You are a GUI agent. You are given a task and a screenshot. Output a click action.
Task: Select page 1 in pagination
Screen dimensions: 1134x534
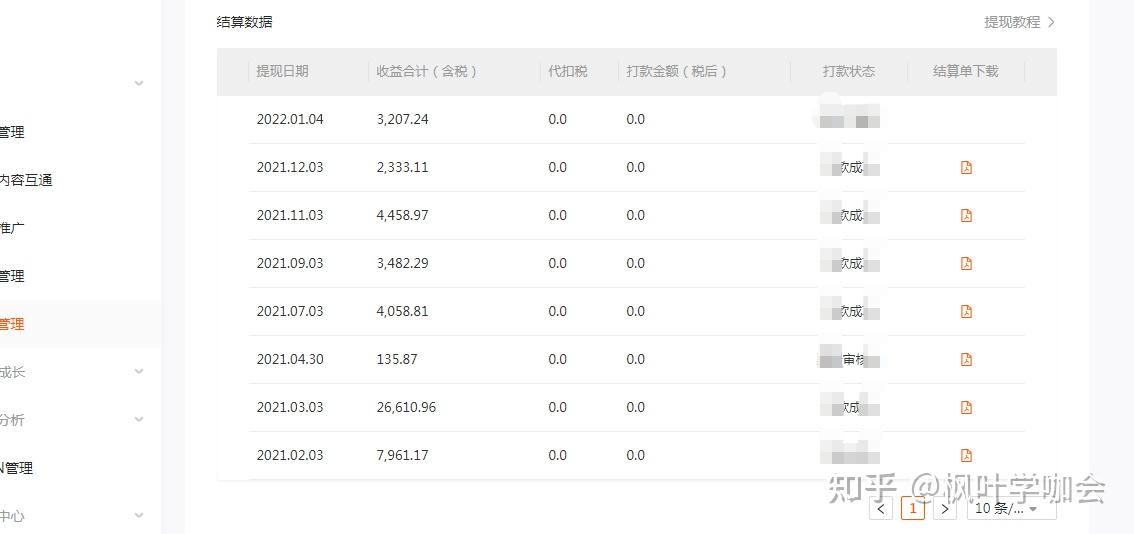912,509
